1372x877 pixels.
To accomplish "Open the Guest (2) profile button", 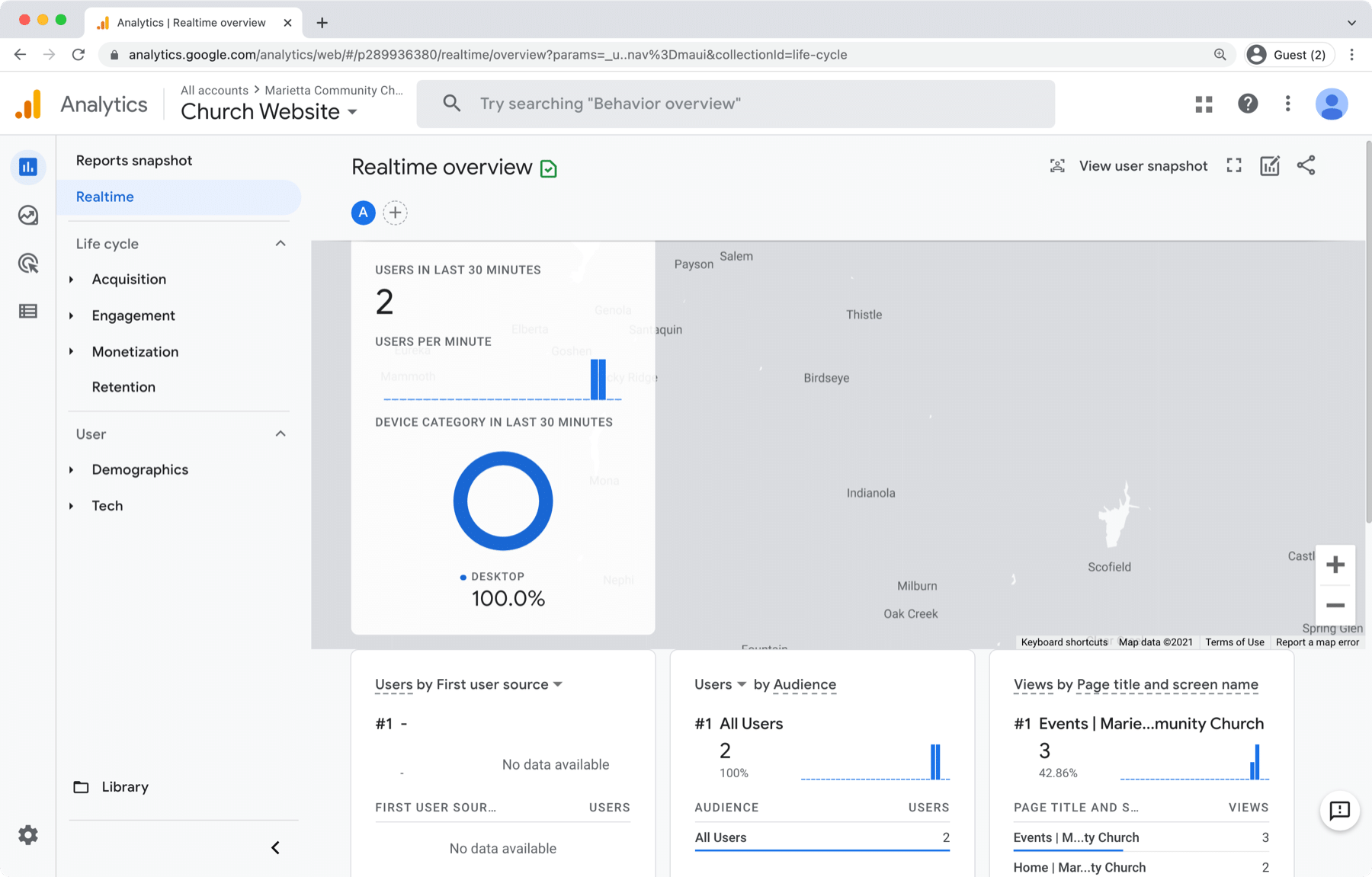I will tap(1290, 55).
